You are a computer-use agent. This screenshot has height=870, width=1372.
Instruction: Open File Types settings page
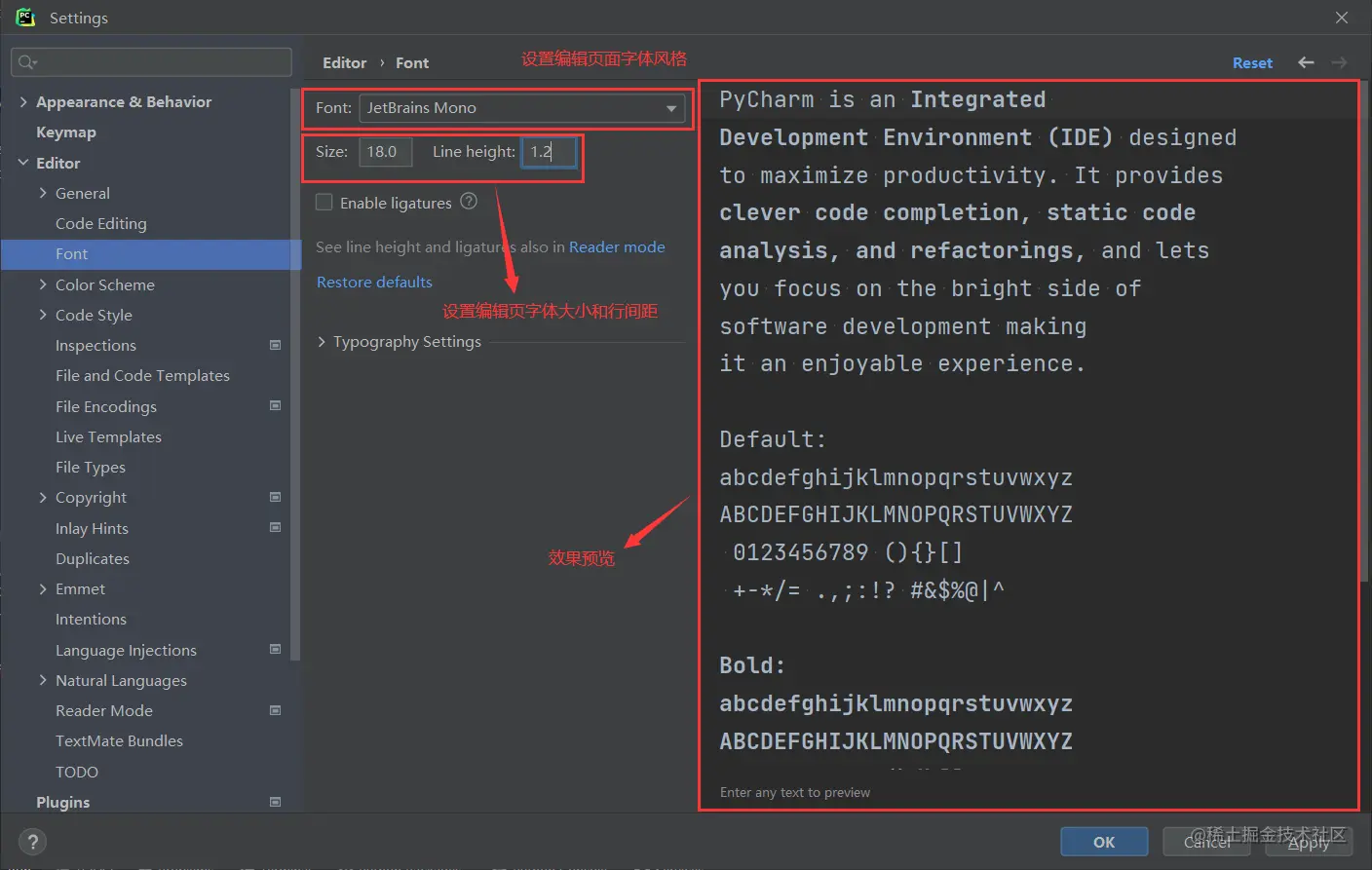click(91, 467)
